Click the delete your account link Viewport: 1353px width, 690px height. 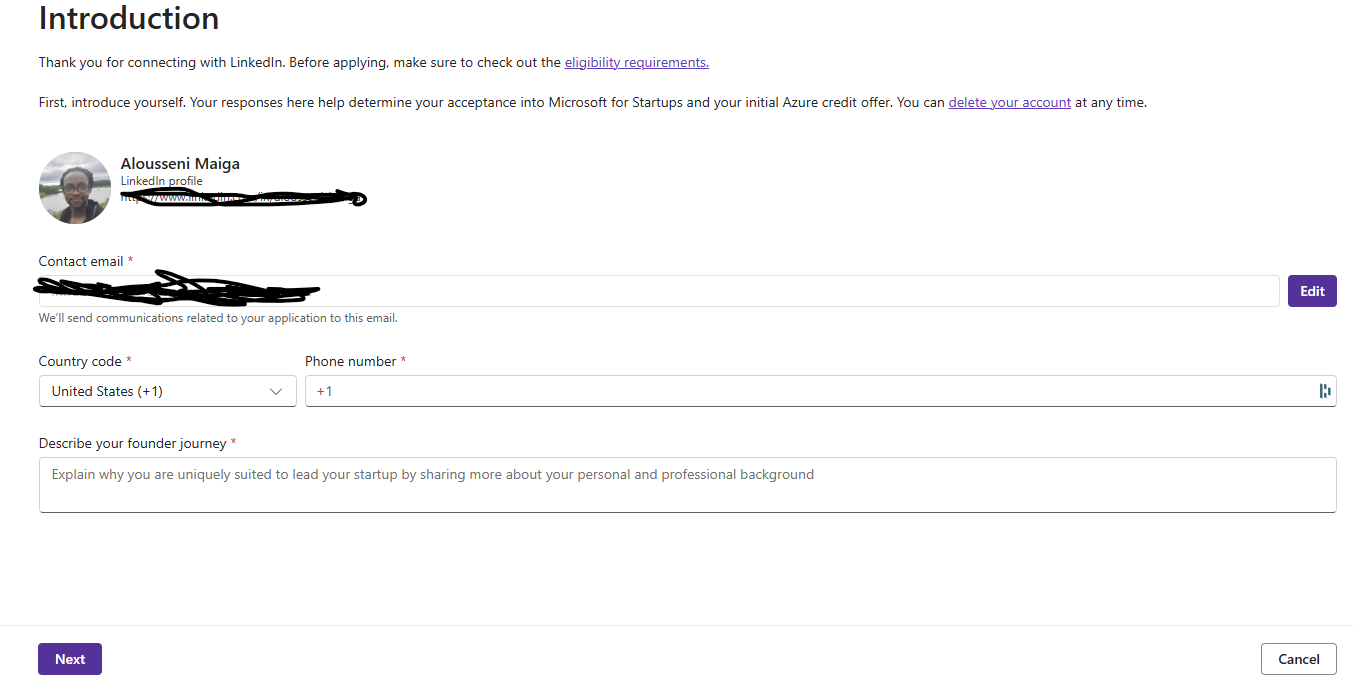click(x=1010, y=102)
